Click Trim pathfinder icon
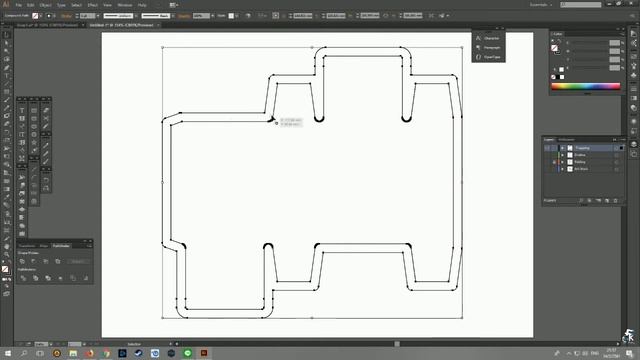This screenshot has width=640, height=360. (36, 278)
